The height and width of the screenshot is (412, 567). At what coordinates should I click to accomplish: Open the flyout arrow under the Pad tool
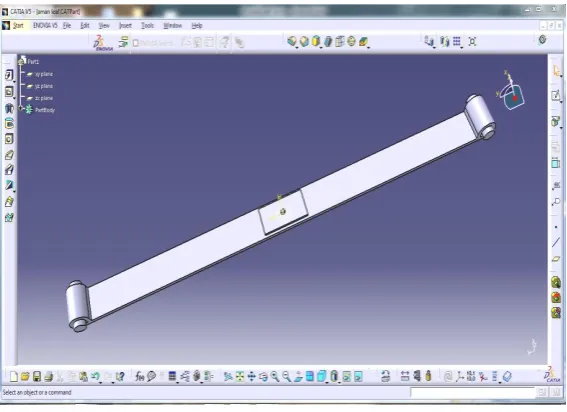point(14,81)
